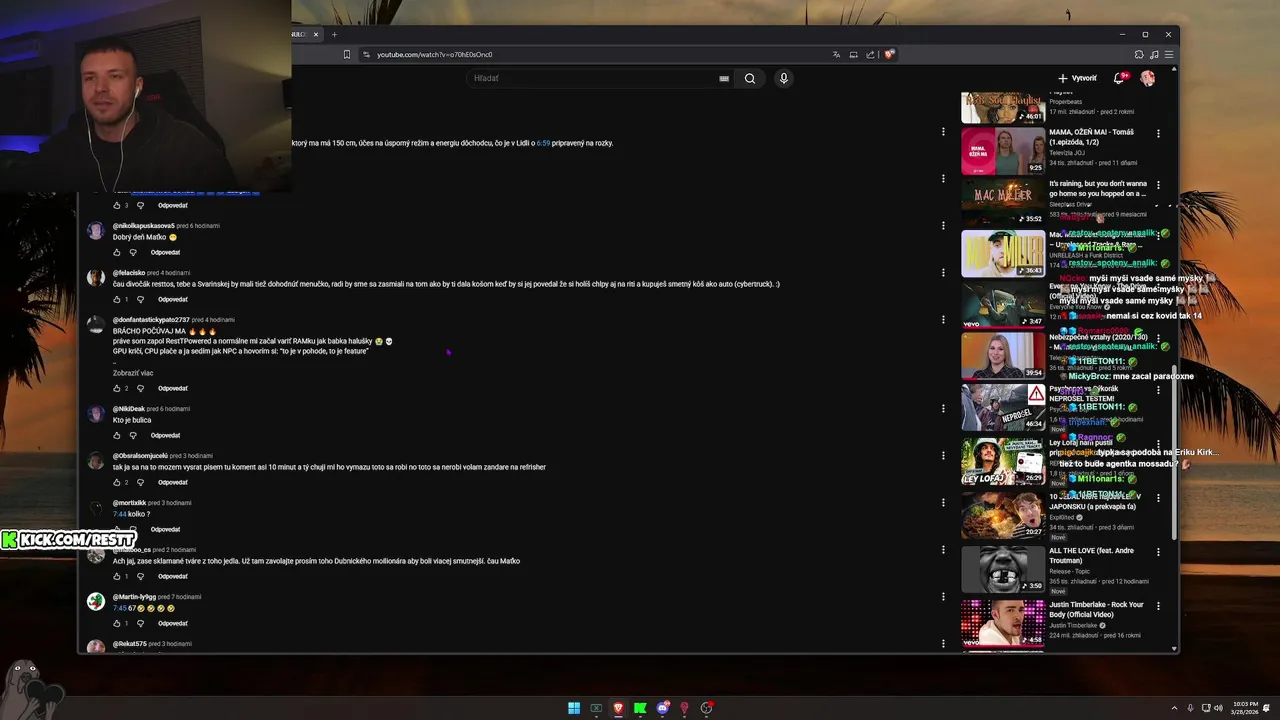1280x720 pixels.
Task: Click the browser address bar URL
Action: point(435,54)
